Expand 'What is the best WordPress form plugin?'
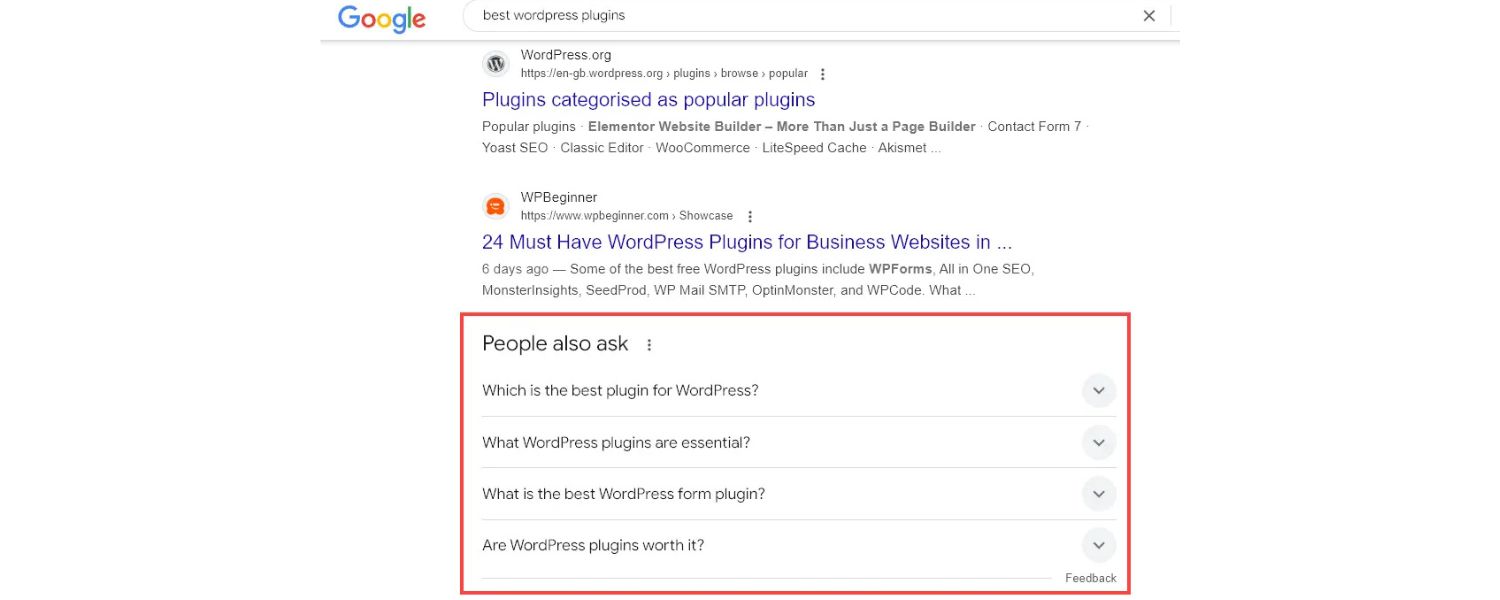The height and width of the screenshot is (600, 1500). (1098, 493)
